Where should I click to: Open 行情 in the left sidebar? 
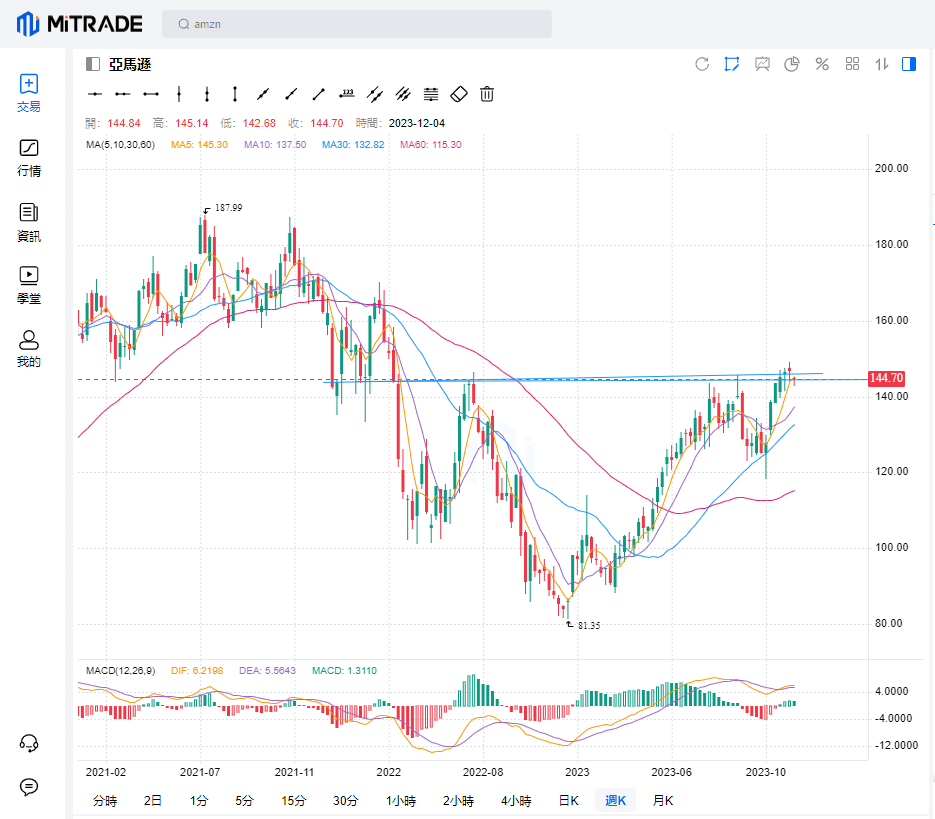29,158
